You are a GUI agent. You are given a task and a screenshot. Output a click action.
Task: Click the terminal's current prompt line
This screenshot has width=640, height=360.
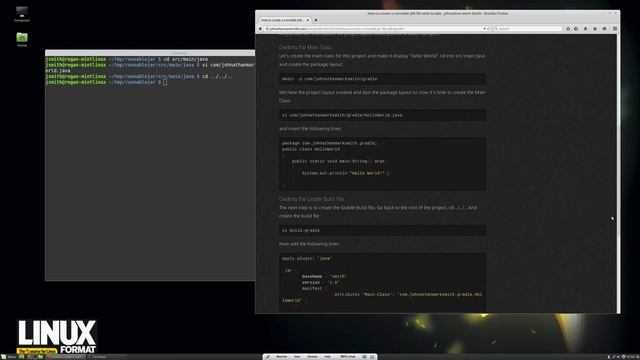pyautogui.click(x=106, y=82)
